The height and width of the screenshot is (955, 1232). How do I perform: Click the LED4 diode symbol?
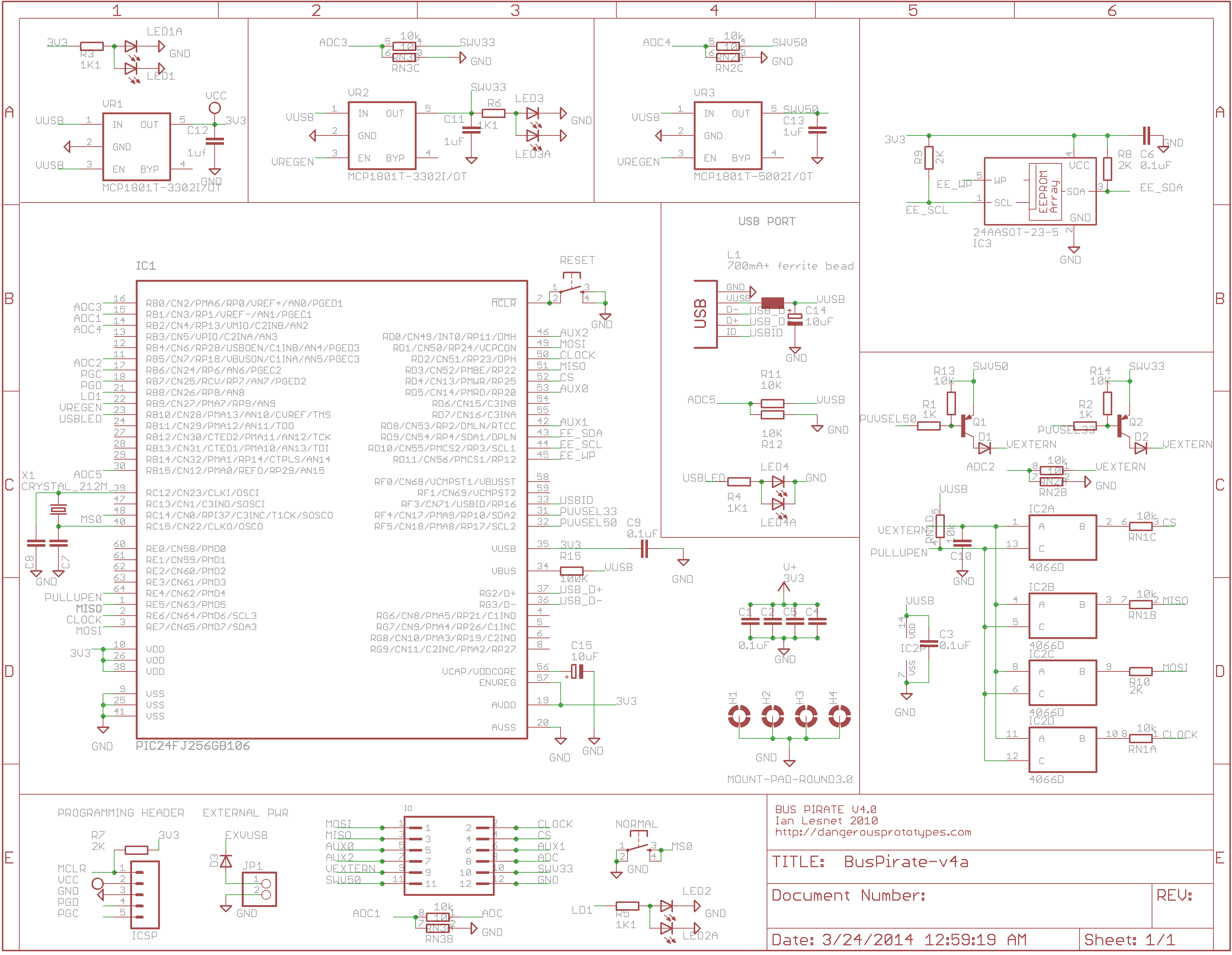pyautogui.click(x=778, y=482)
